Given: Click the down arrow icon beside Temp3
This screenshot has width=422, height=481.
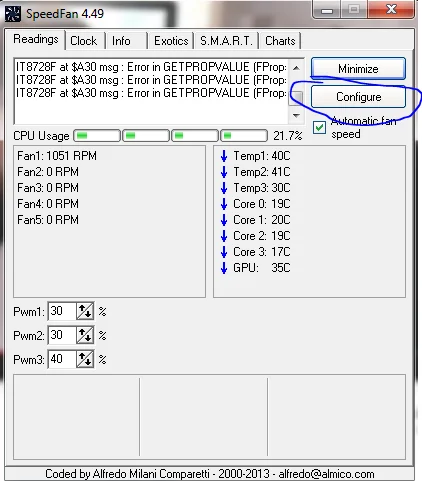Looking at the screenshot, I should [x=224, y=188].
